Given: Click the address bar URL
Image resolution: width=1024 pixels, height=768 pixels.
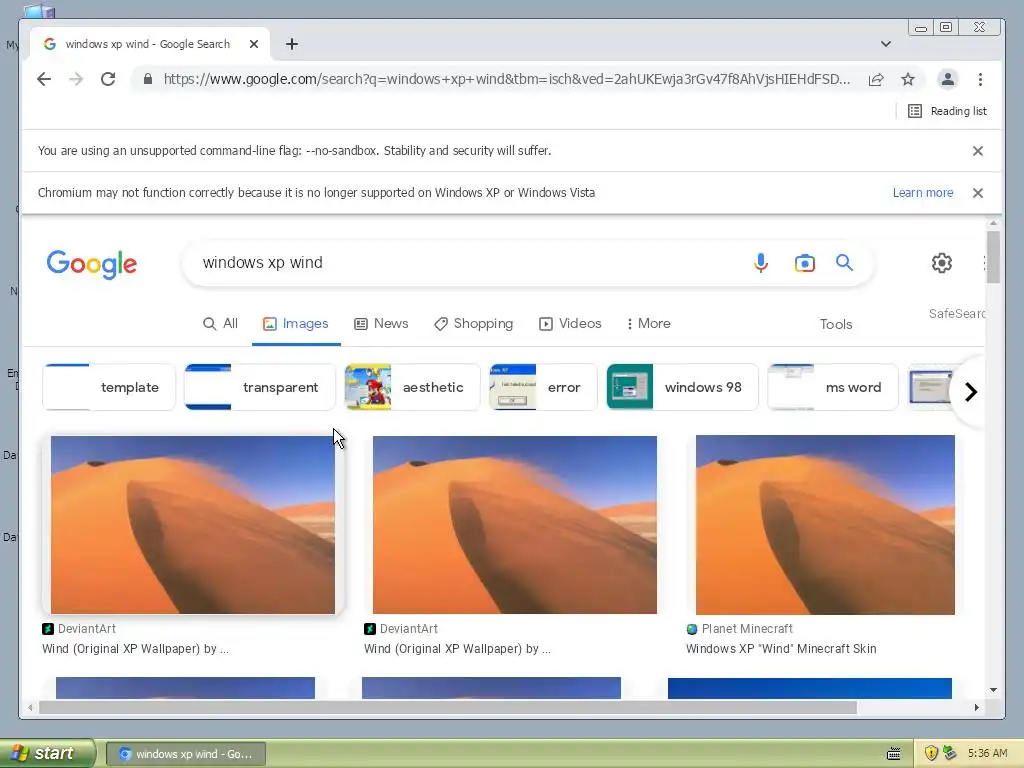Looking at the screenshot, I should [507, 79].
